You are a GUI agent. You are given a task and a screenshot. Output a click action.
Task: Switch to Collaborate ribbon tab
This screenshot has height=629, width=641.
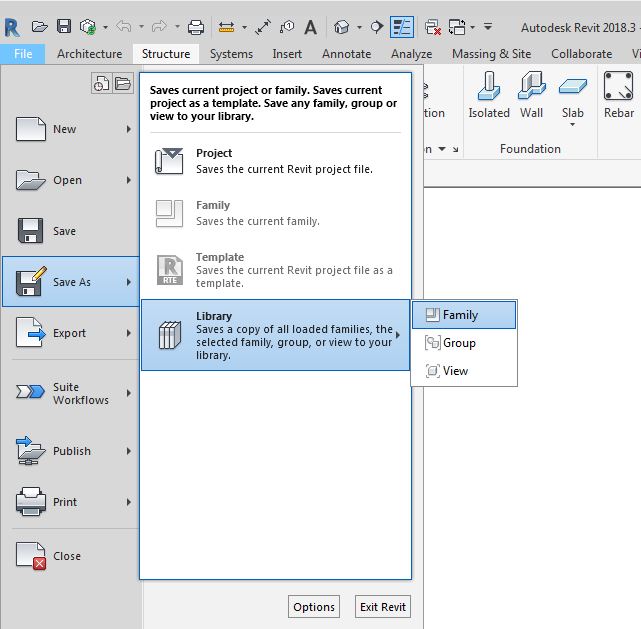click(581, 54)
